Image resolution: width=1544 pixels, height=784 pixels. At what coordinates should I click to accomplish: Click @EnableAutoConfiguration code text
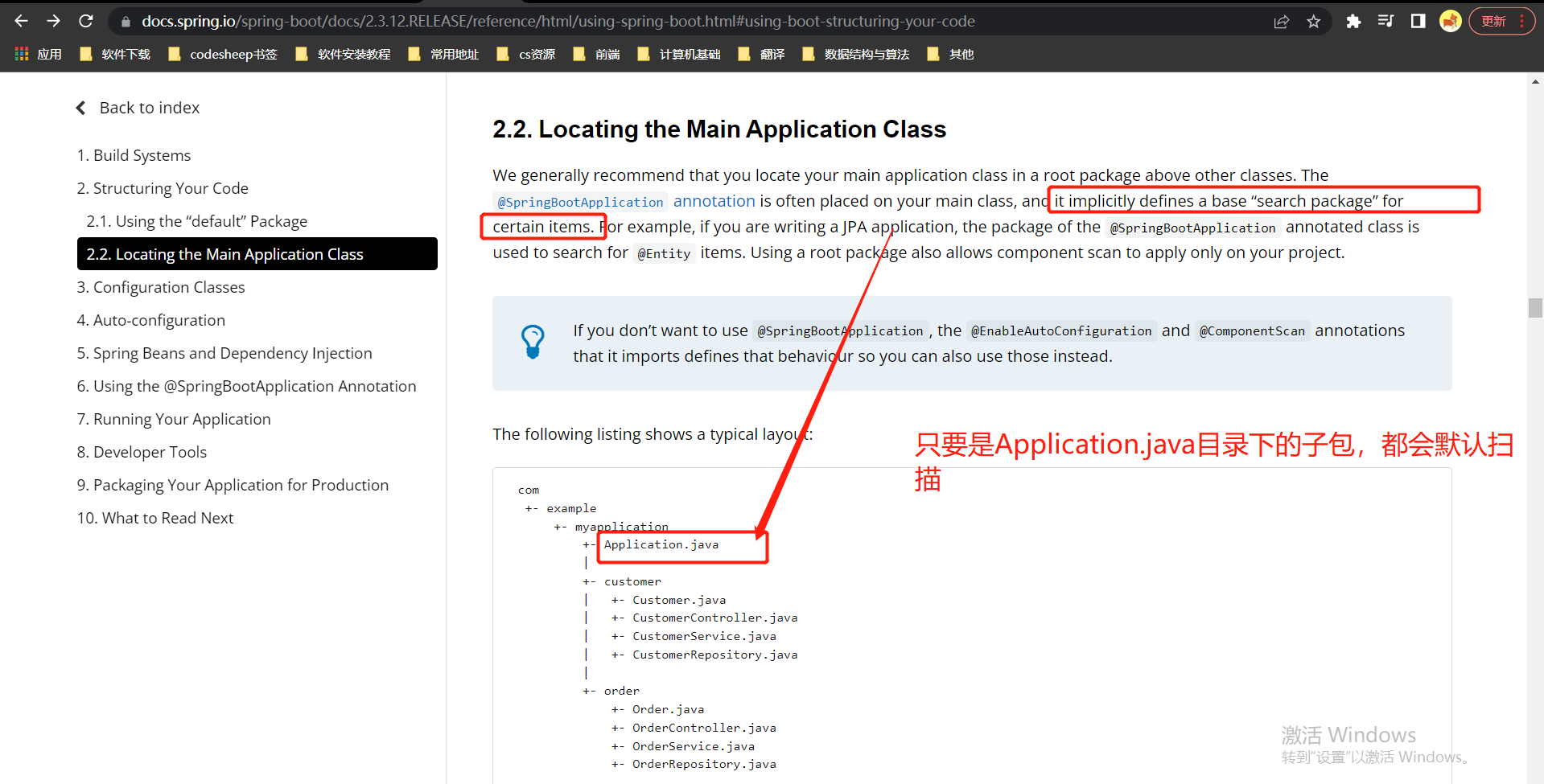pyautogui.click(x=1061, y=330)
